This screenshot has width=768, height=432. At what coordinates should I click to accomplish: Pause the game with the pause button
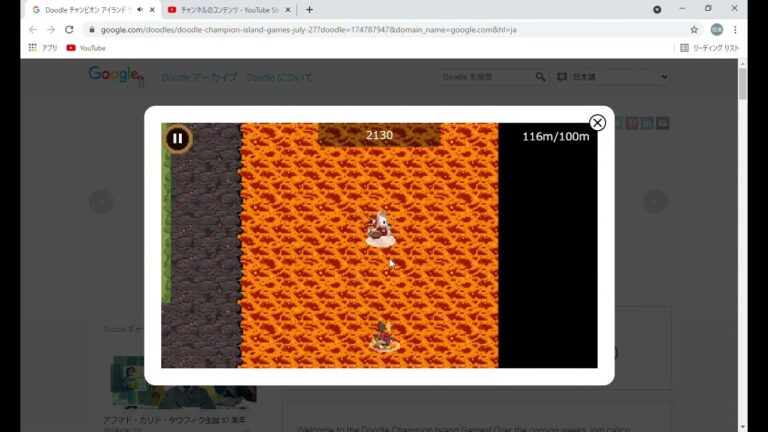click(177, 139)
